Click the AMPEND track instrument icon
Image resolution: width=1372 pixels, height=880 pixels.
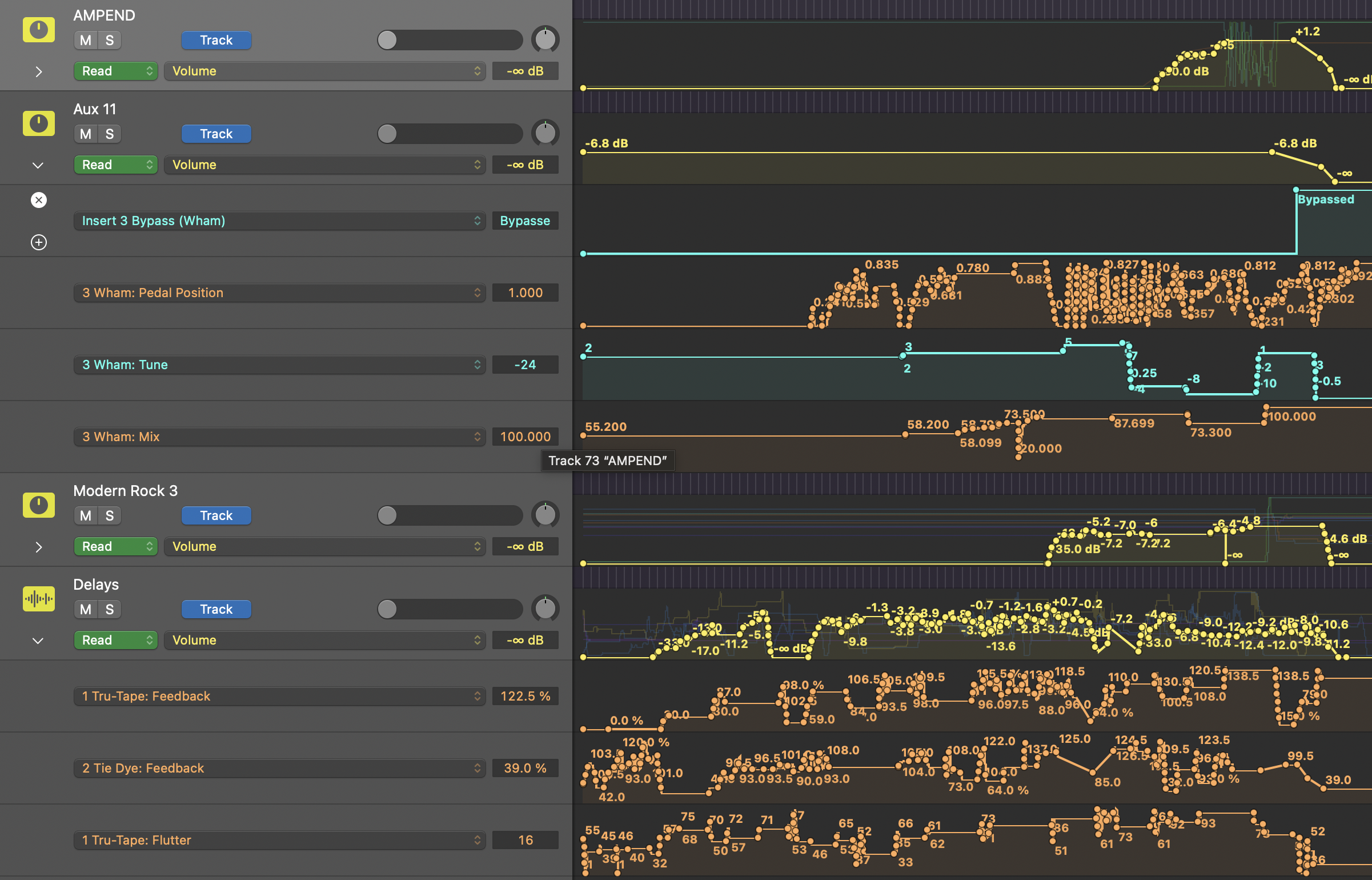(x=38, y=30)
